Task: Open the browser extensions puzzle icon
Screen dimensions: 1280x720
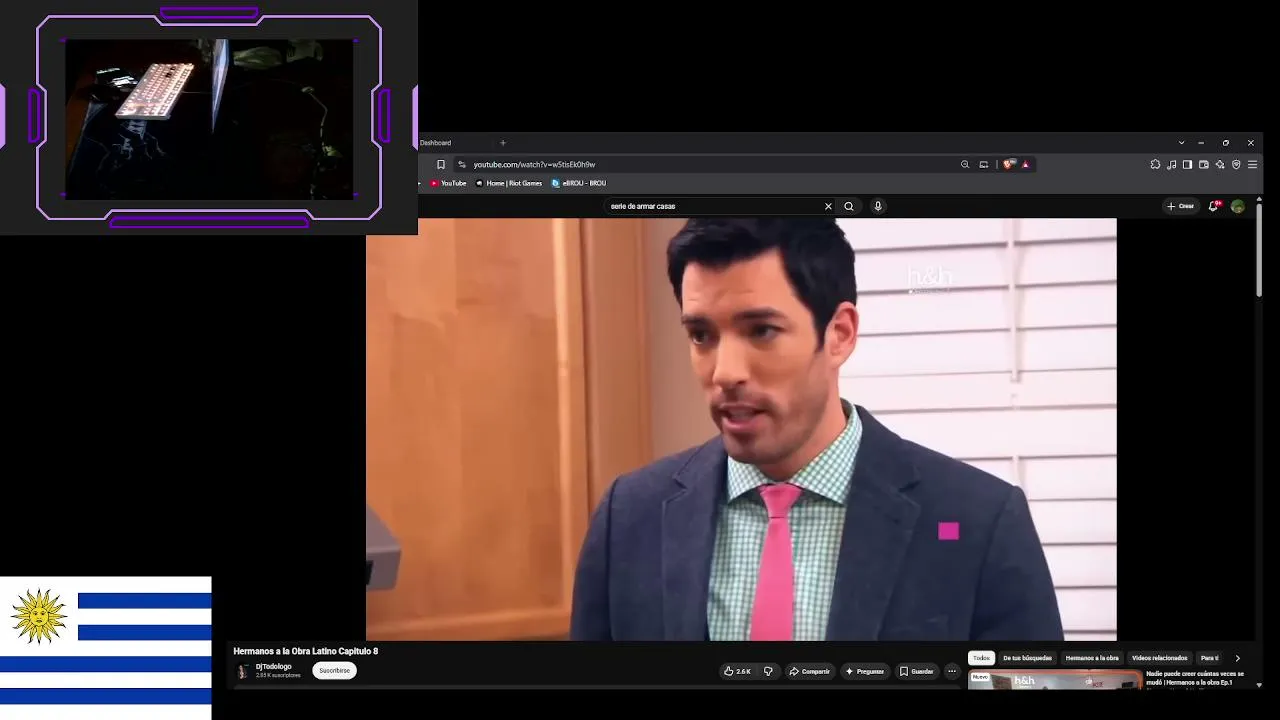Action: tap(1155, 164)
